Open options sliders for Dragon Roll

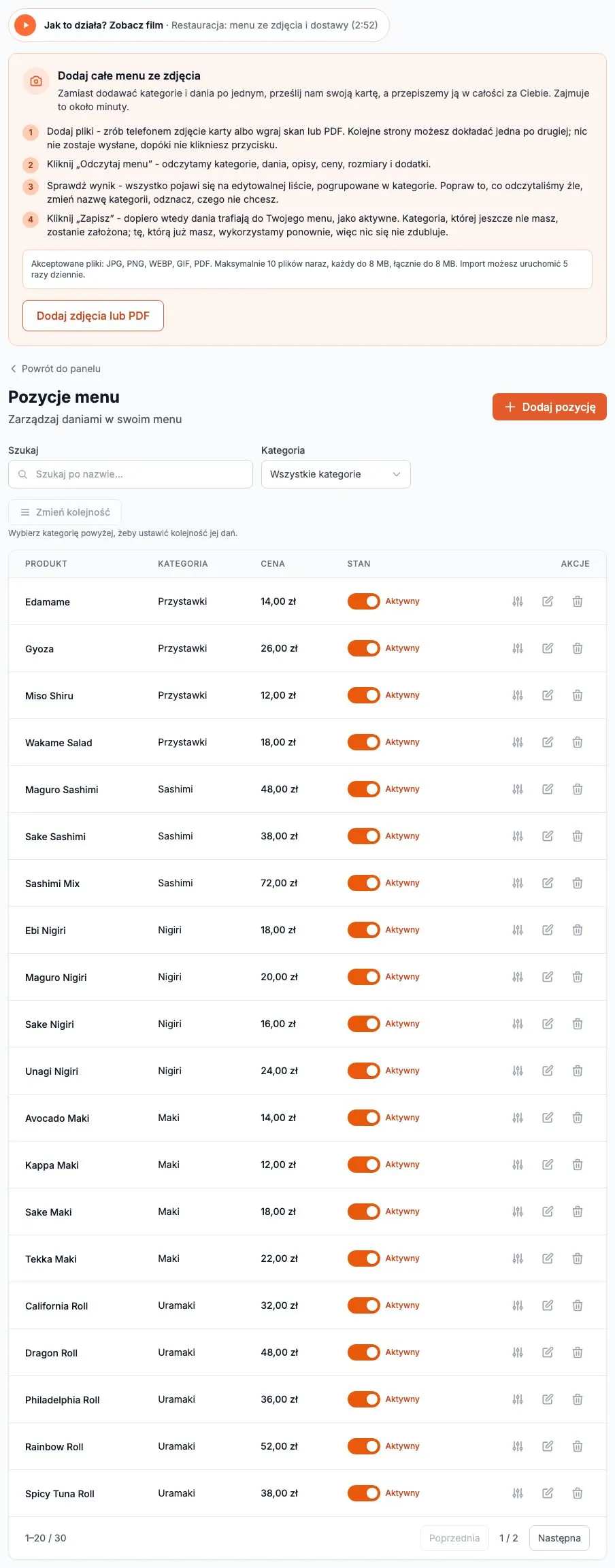[x=518, y=1352]
